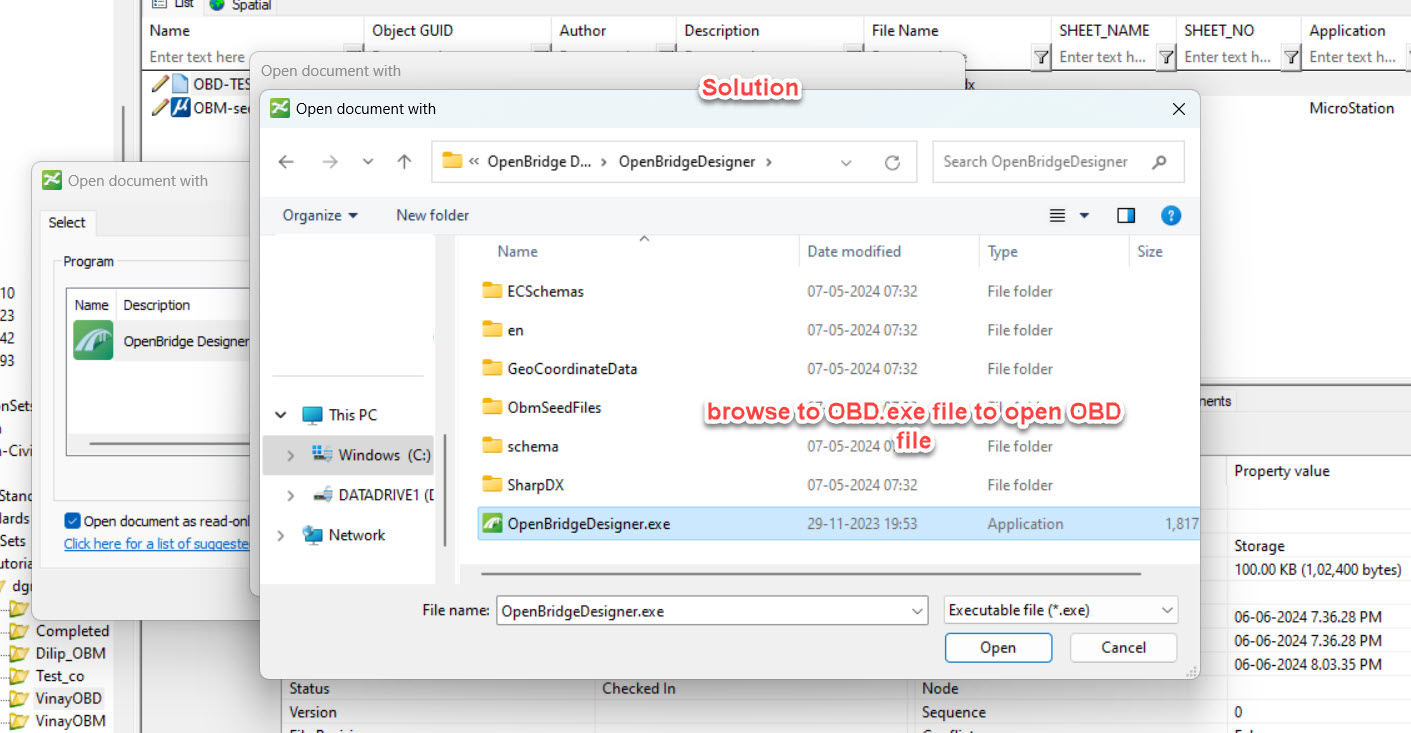Click Application filter text field
This screenshot has height=733, width=1411.
click(1356, 58)
